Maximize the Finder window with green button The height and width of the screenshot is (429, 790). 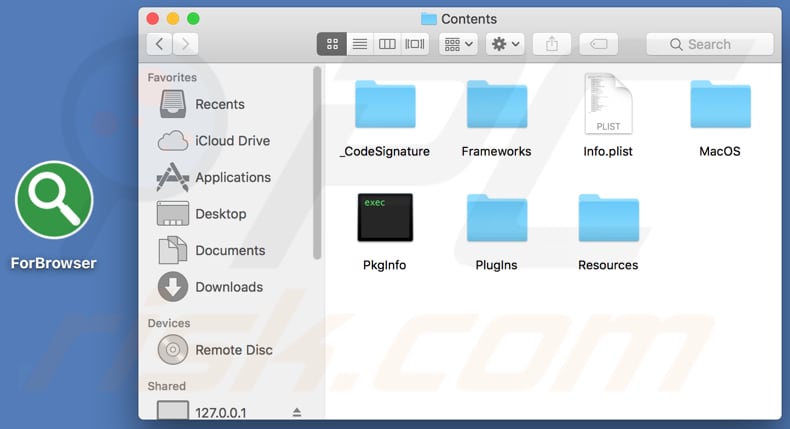click(x=193, y=19)
